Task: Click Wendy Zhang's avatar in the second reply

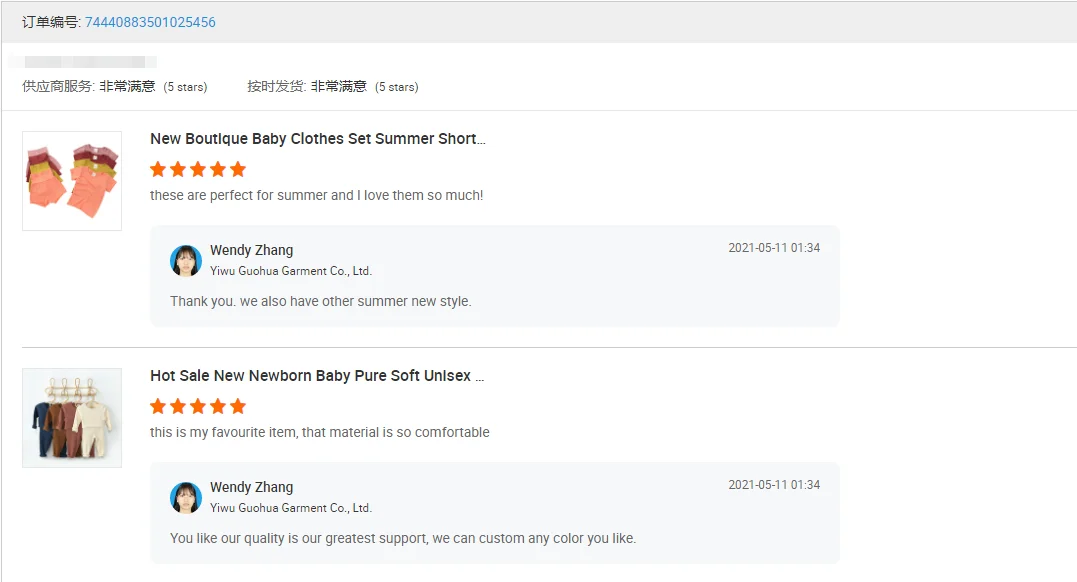Action: coord(186,498)
